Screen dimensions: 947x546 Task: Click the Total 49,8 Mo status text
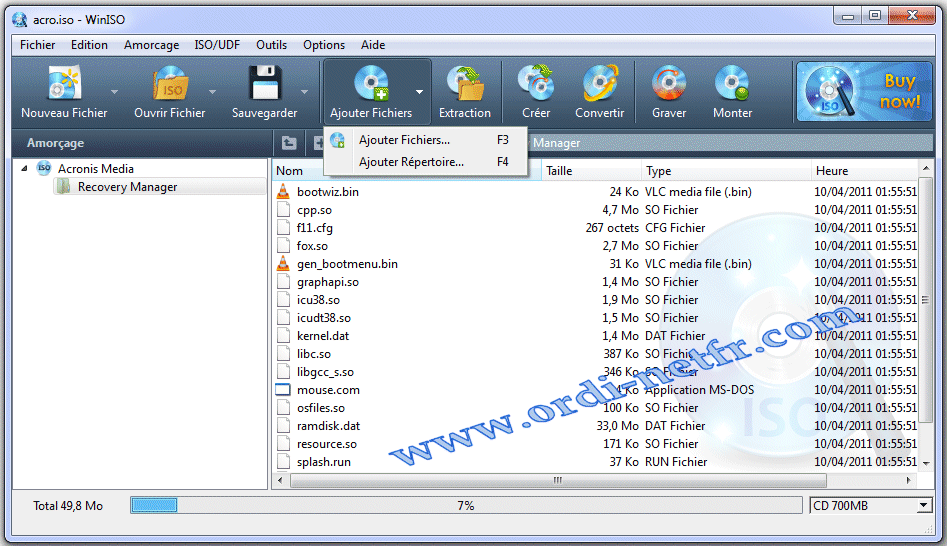pos(68,506)
